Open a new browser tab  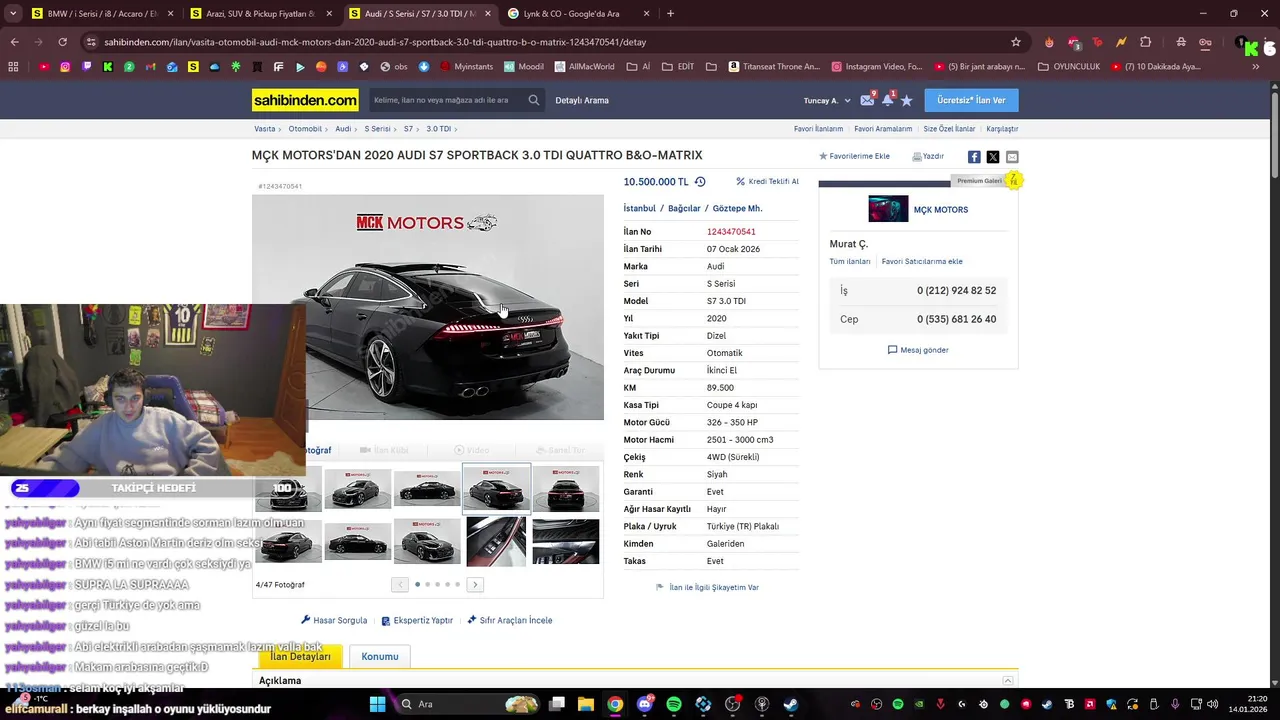click(670, 14)
